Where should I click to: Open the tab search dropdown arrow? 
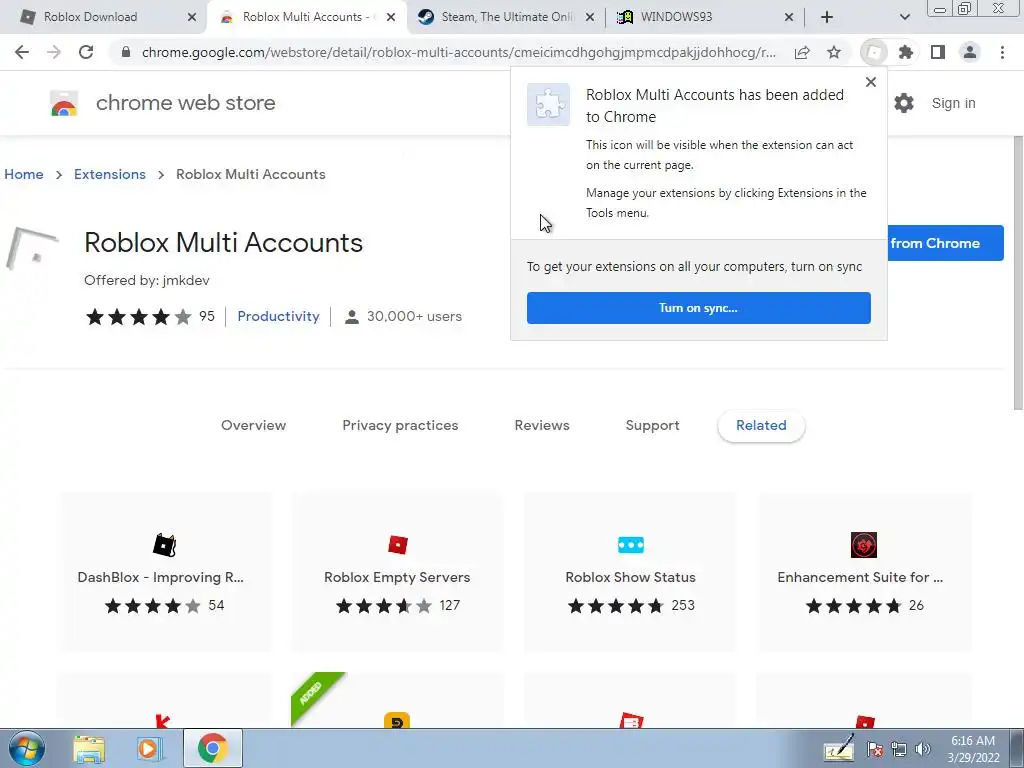(x=904, y=17)
